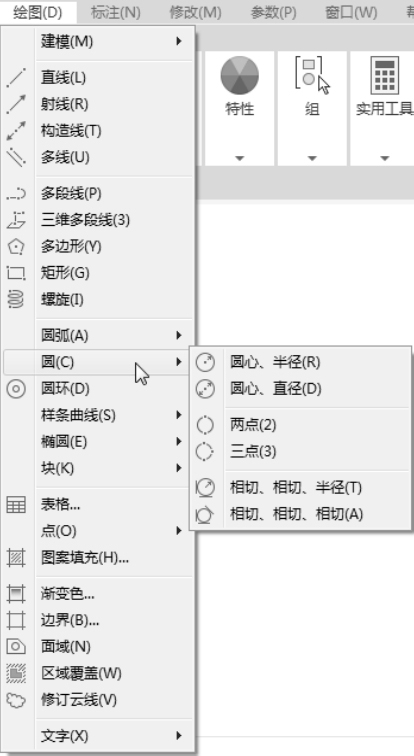Screen dimensions: 414x756
Task: Open the 特性 panel dropdown arrow
Action: point(240,158)
